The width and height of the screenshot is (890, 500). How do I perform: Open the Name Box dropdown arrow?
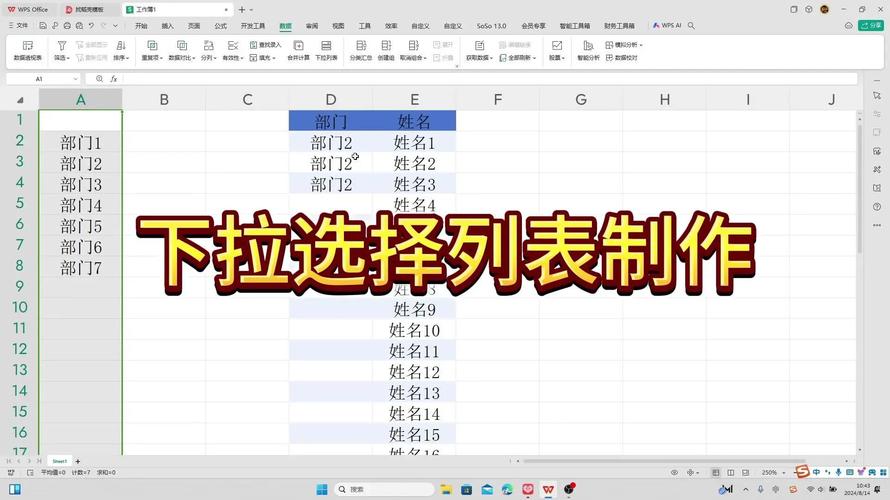(75, 79)
